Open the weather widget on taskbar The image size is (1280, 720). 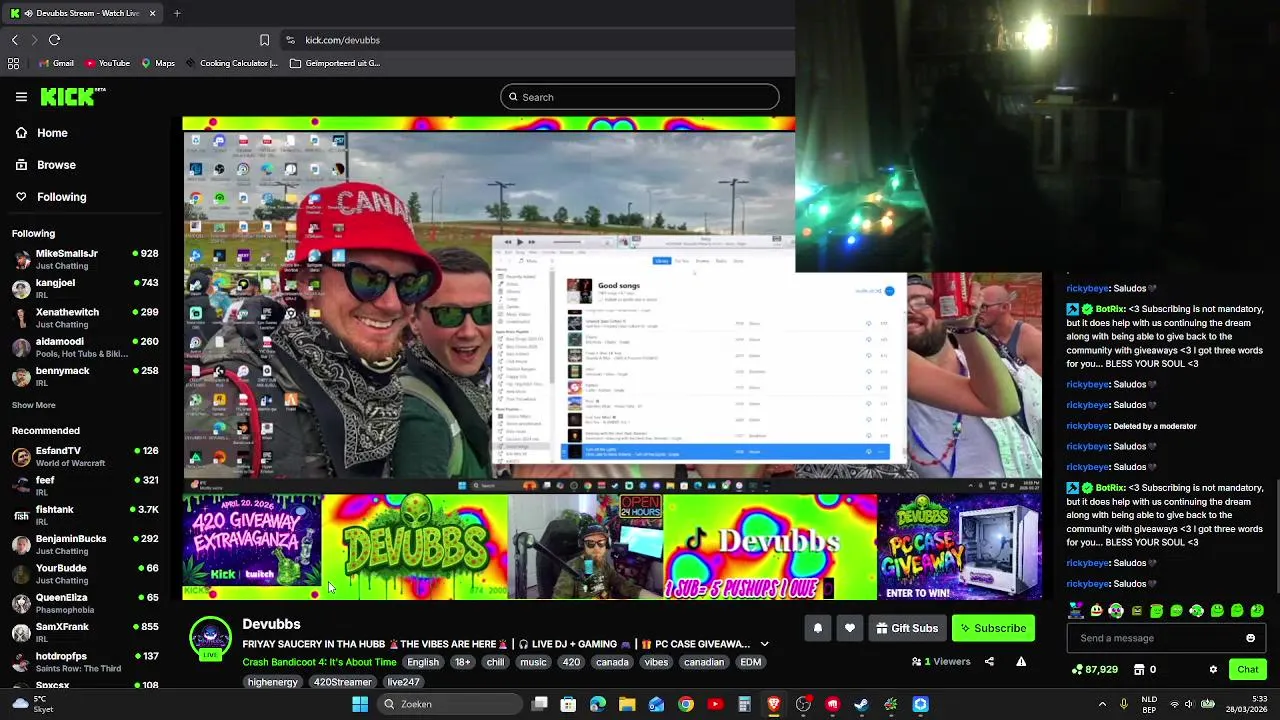(x=32, y=704)
